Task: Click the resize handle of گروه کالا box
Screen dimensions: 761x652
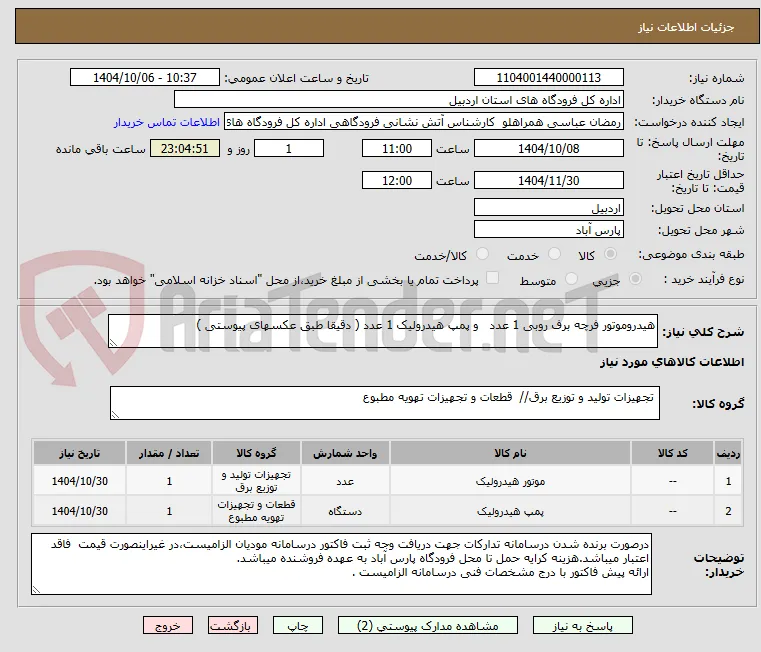Action: pyautogui.click(x=115, y=415)
